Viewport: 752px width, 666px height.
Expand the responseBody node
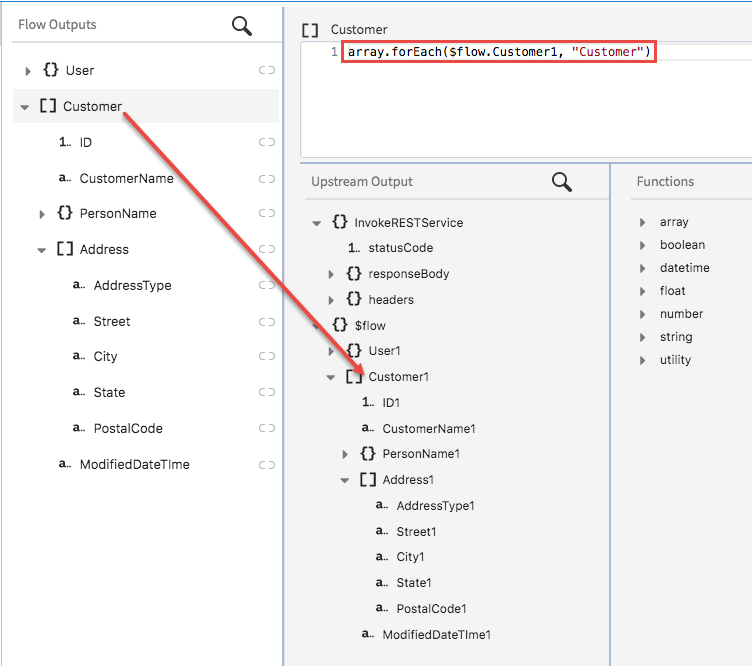(332, 274)
